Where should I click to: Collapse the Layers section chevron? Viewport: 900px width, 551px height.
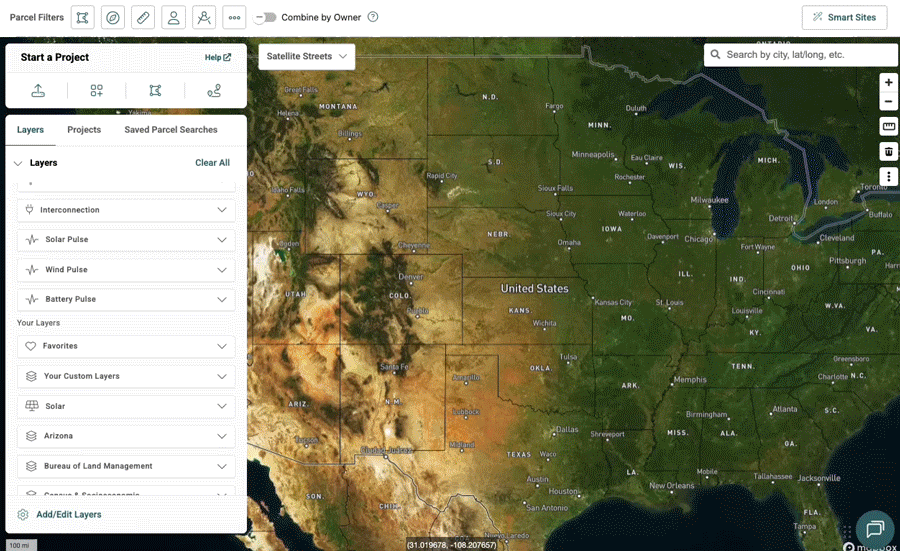(18, 163)
